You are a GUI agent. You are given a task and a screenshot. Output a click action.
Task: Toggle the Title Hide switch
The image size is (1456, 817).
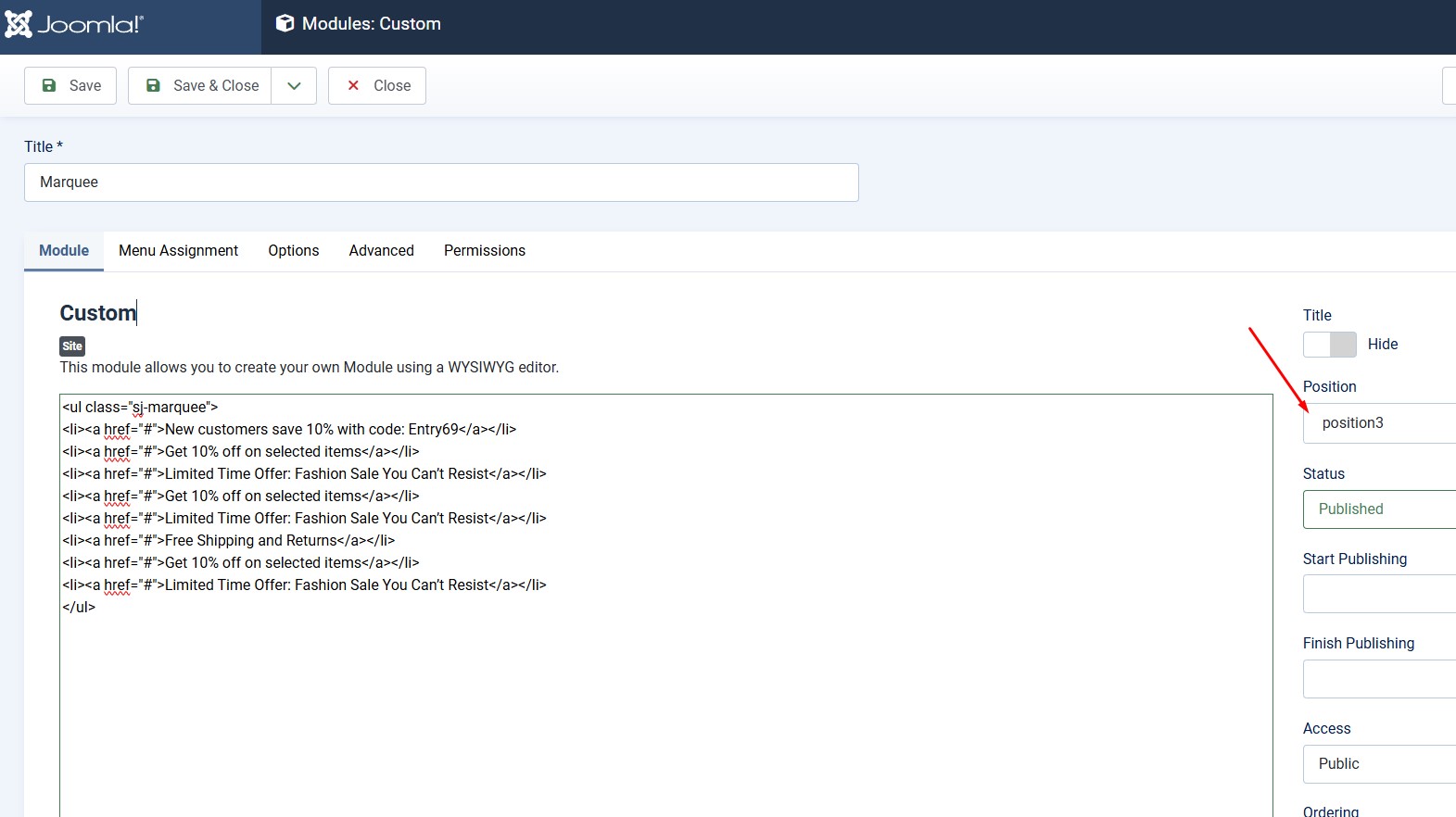pyautogui.click(x=1330, y=345)
